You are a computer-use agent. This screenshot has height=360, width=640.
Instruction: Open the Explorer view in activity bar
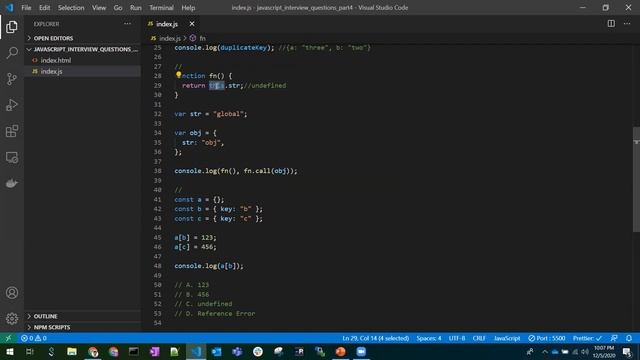coord(12,27)
